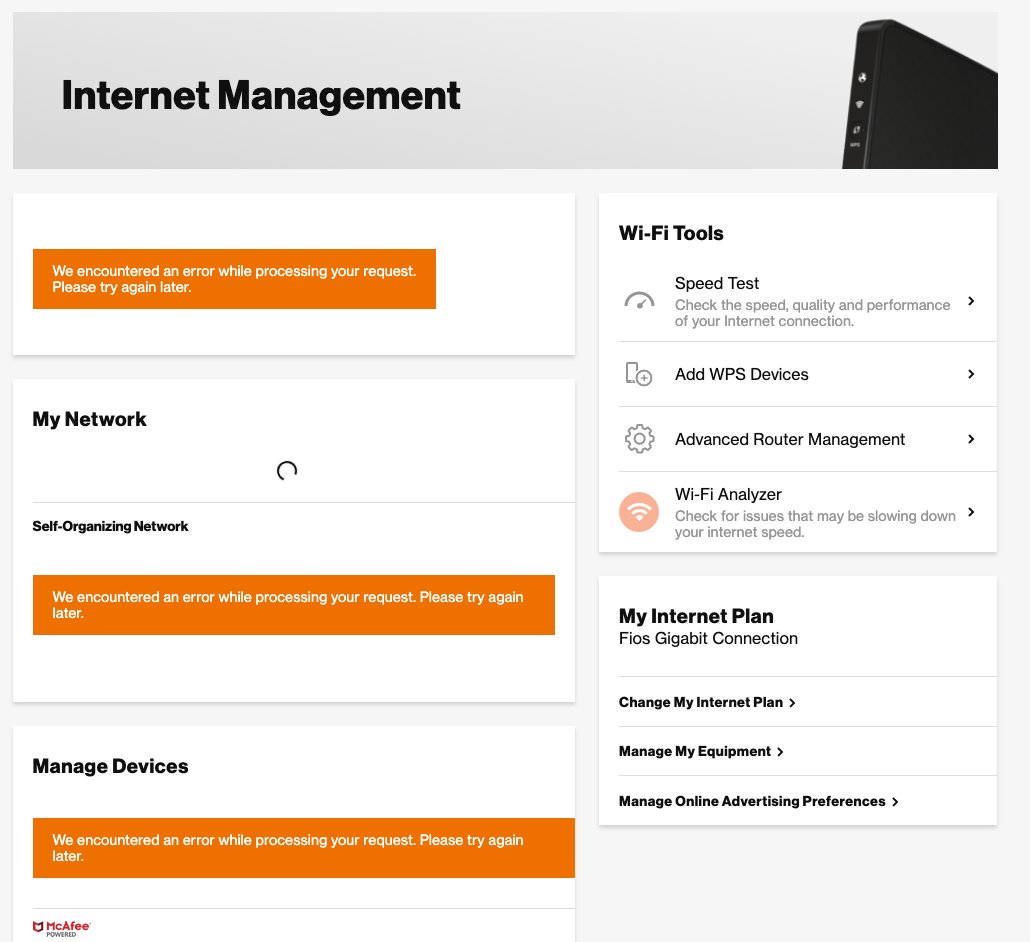1030x942 pixels.
Task: Click chevron beside Change My Internet Plan
Action: tap(792, 703)
